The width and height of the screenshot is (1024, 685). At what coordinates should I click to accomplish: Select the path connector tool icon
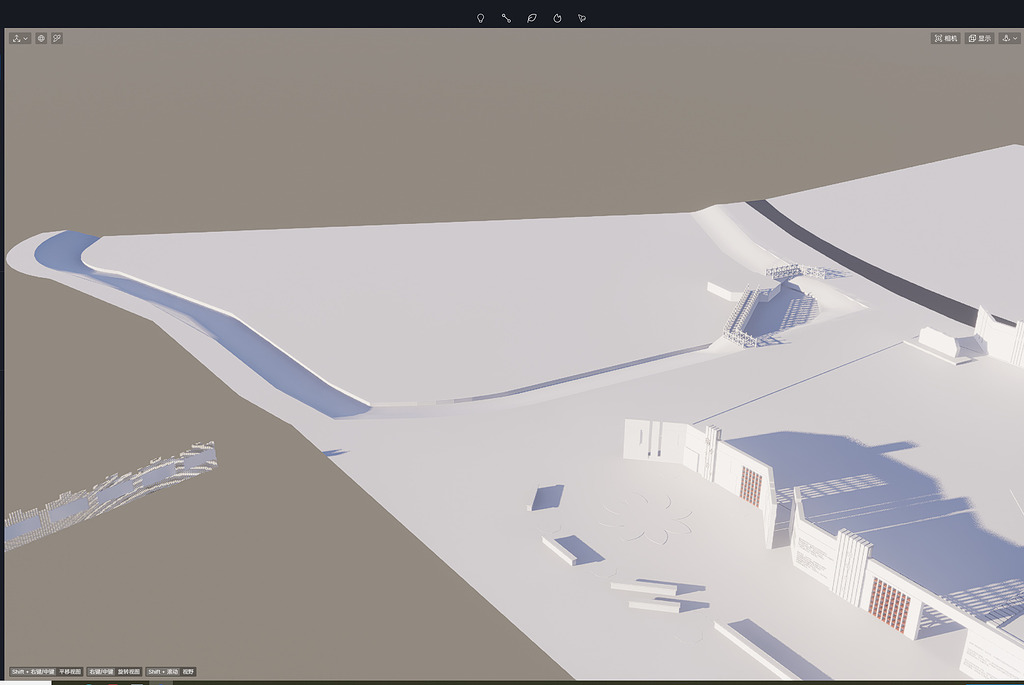pos(506,18)
